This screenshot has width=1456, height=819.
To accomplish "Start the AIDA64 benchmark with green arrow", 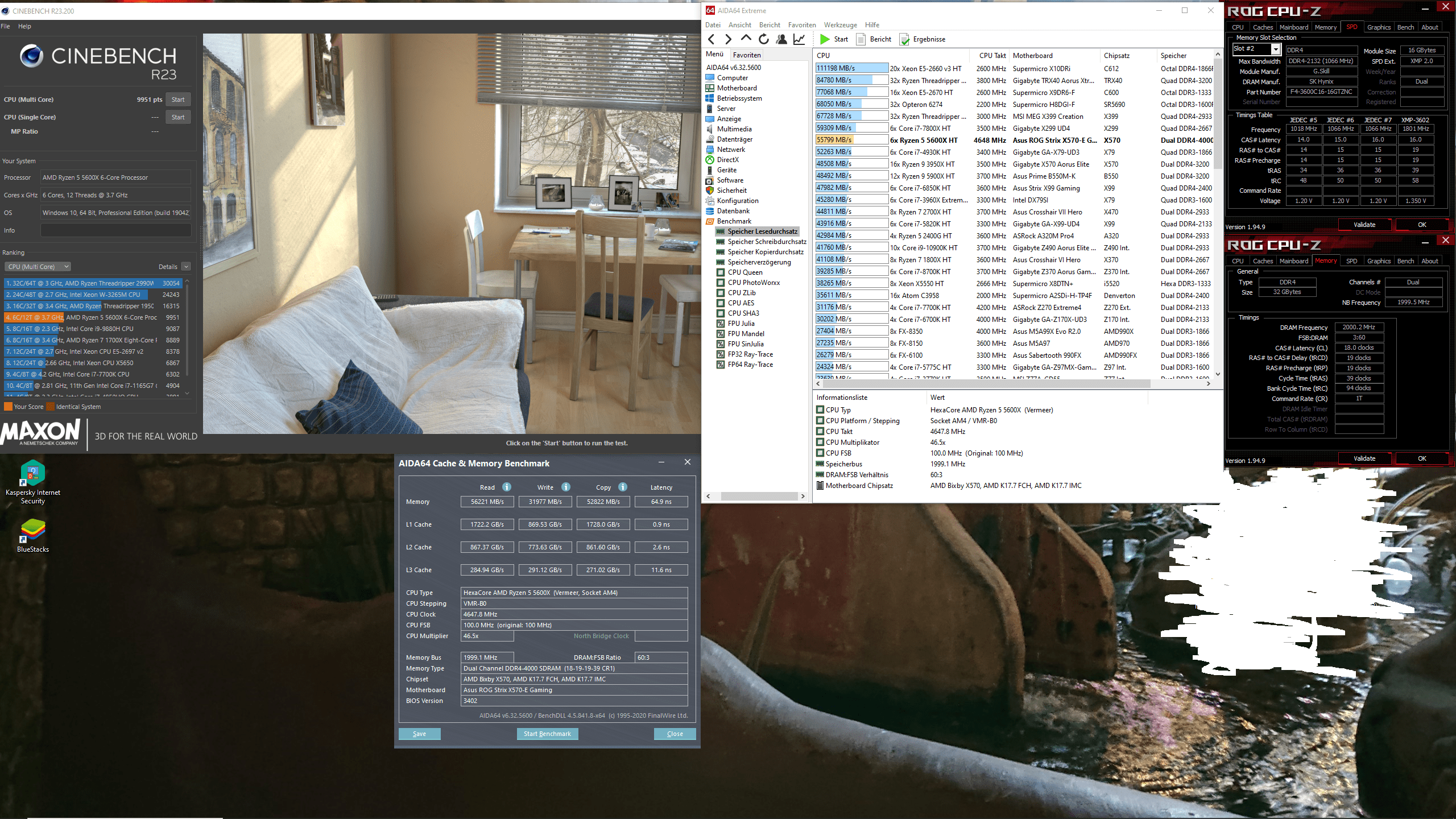I will [834, 39].
